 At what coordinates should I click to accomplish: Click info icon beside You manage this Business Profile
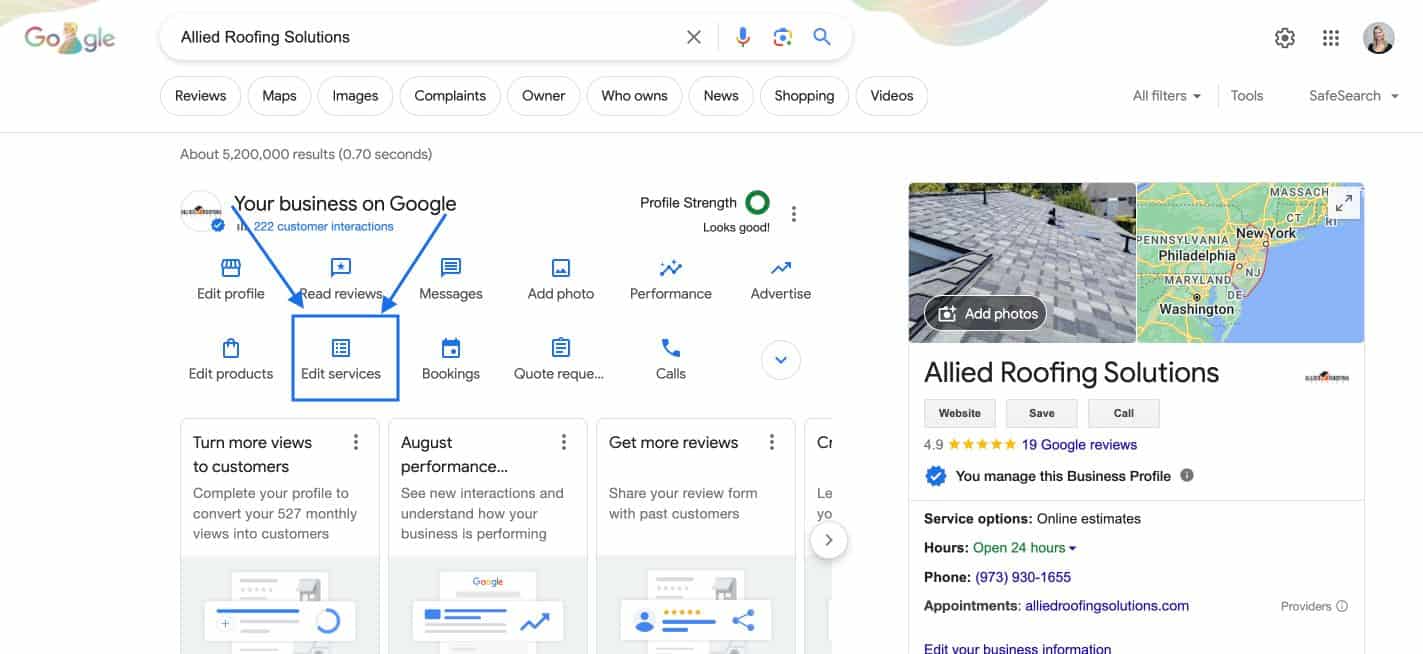[x=1187, y=475]
